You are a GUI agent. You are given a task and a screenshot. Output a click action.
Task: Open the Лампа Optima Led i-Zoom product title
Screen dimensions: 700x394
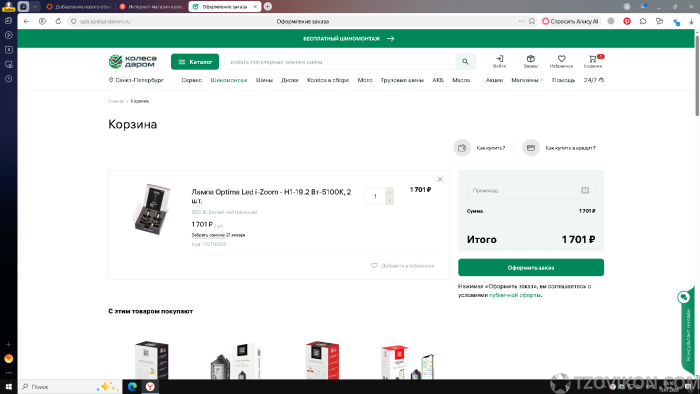[x=271, y=196]
